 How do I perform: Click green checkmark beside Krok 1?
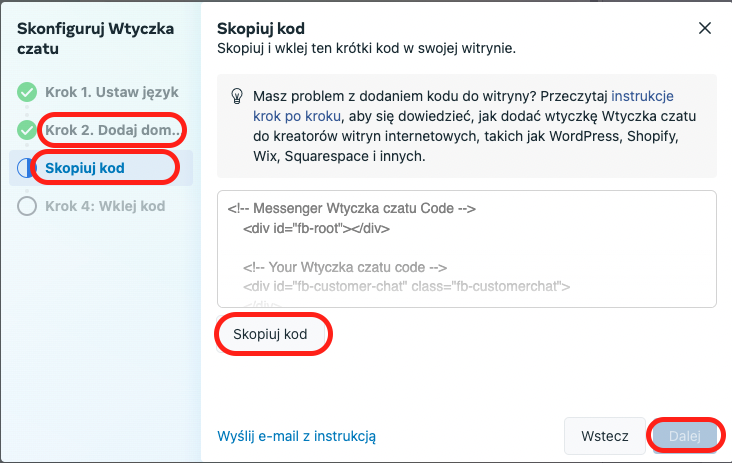27,92
